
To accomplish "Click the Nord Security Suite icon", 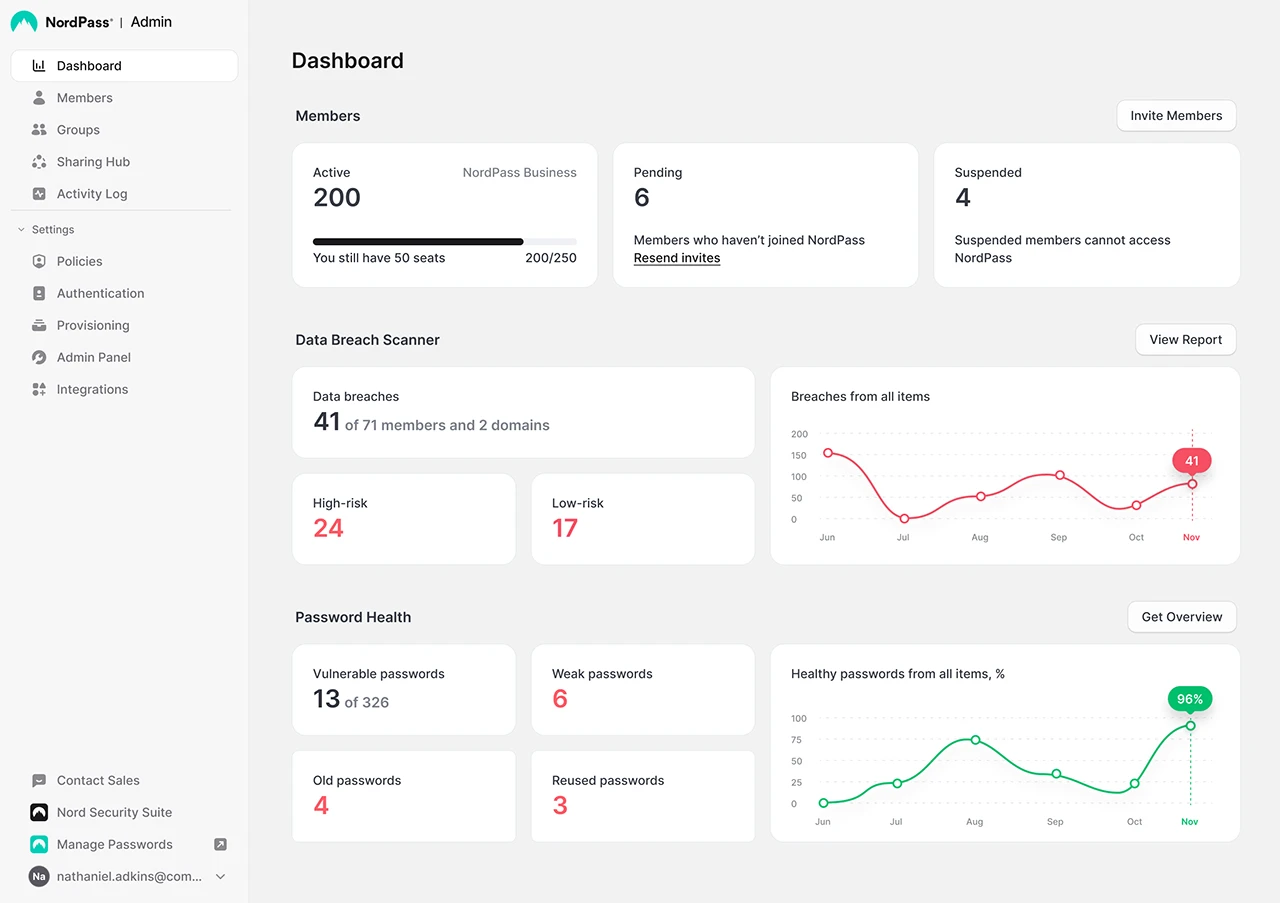I will pos(39,812).
